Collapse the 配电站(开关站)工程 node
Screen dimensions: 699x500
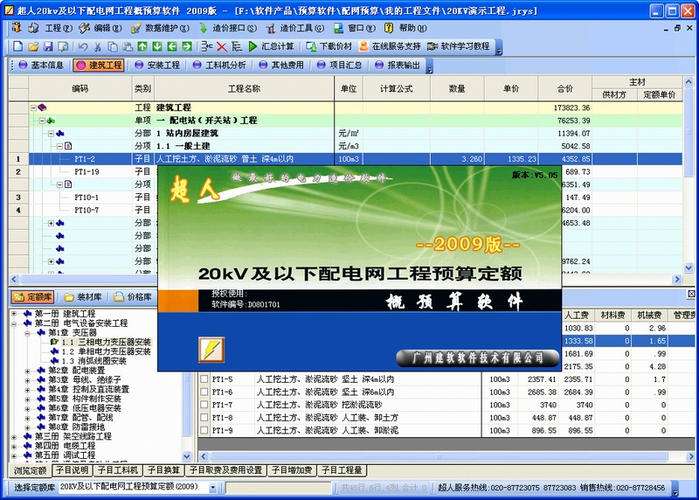pyautogui.click(x=42, y=120)
